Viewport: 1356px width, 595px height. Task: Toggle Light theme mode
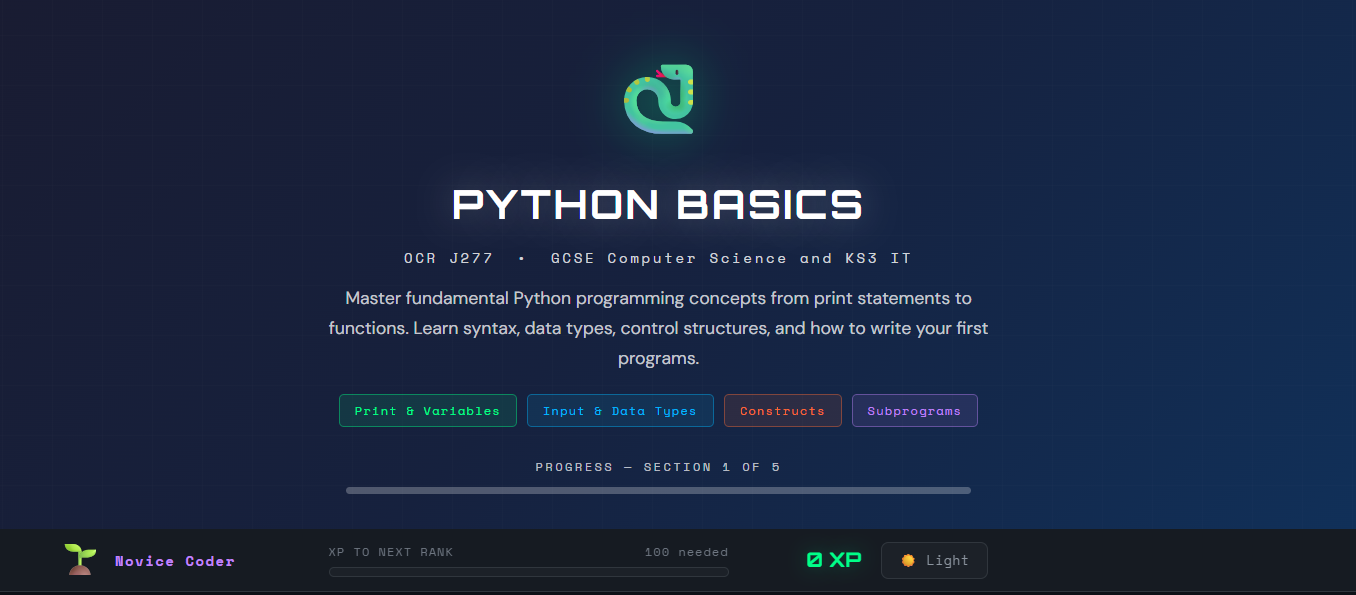coord(934,560)
